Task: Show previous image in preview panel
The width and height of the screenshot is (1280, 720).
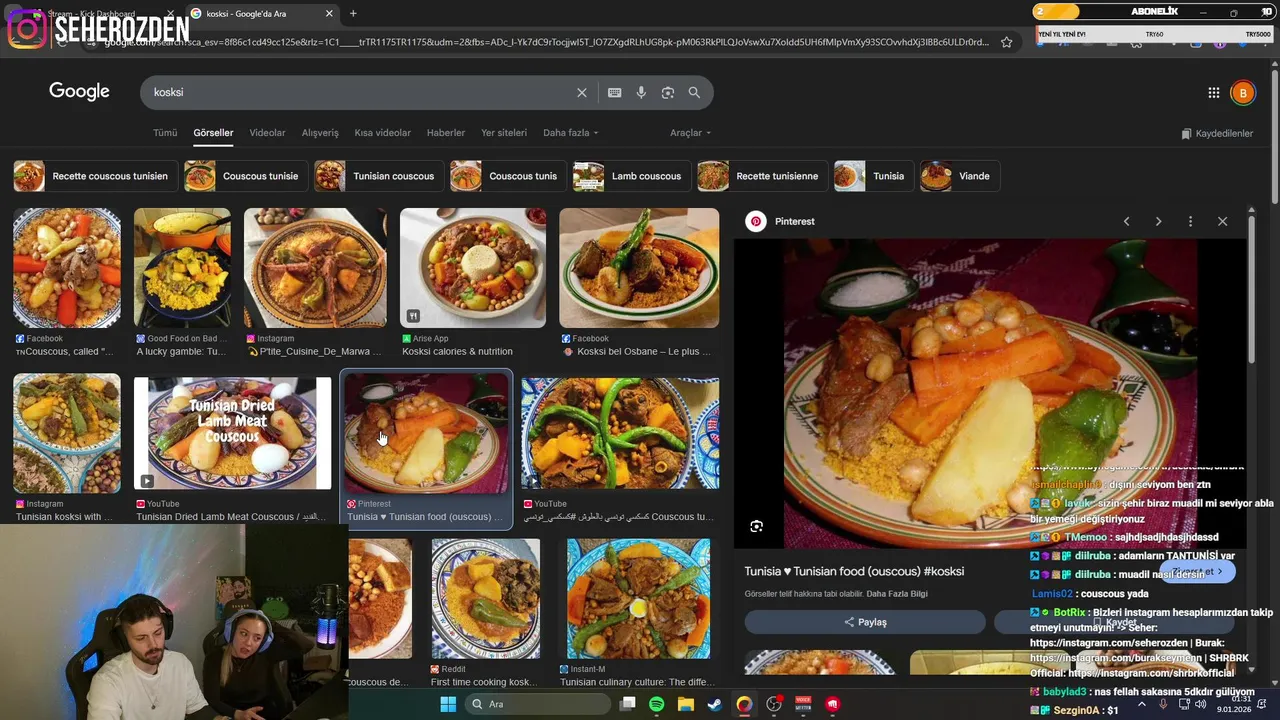Action: click(x=1126, y=221)
